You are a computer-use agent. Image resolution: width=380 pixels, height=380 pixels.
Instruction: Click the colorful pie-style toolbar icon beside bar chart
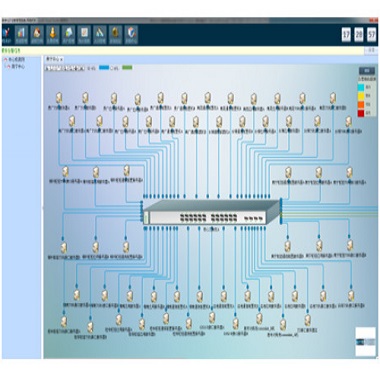pos(37,35)
